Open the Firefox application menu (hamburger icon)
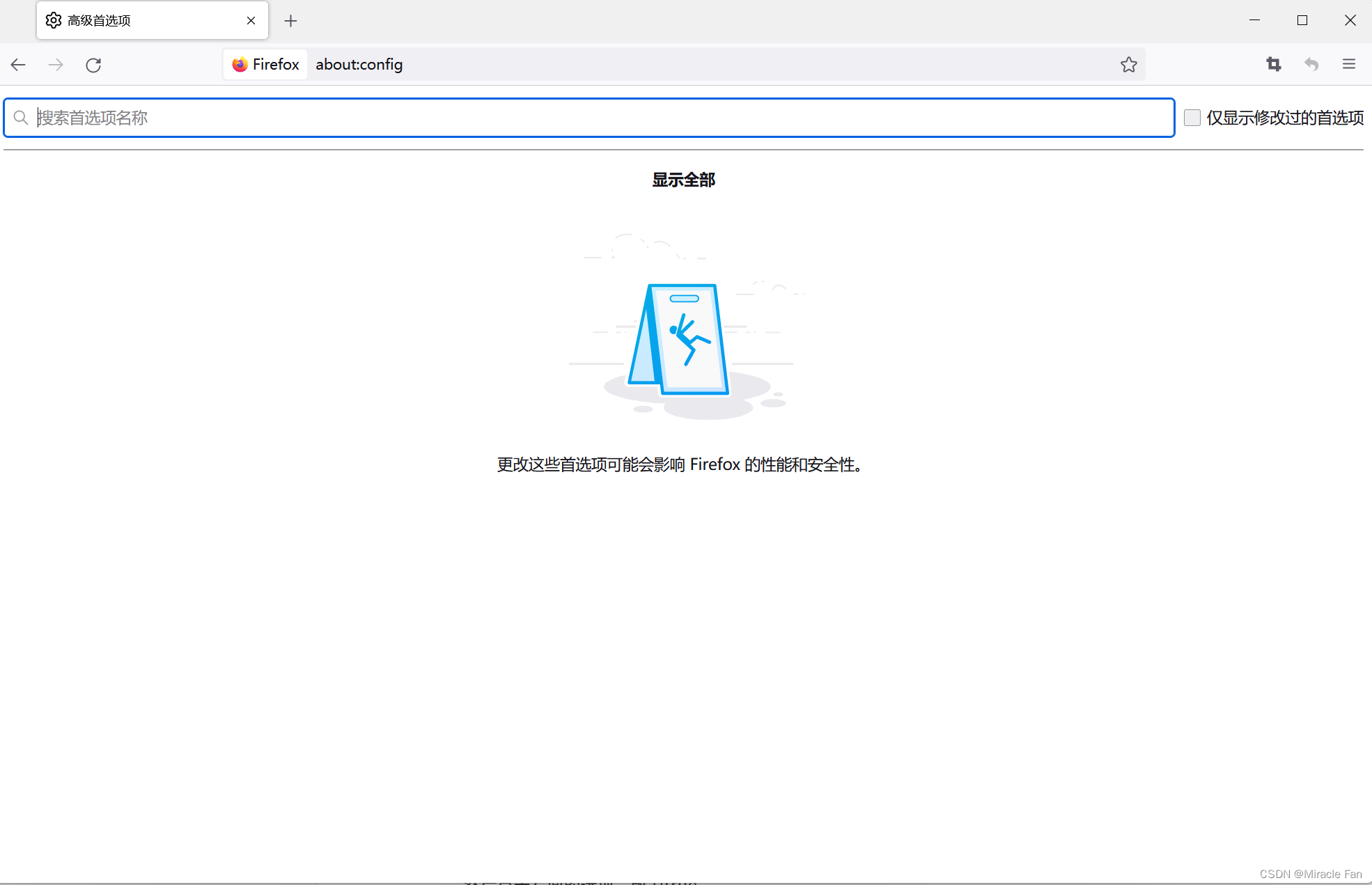1372x885 pixels. 1348,64
